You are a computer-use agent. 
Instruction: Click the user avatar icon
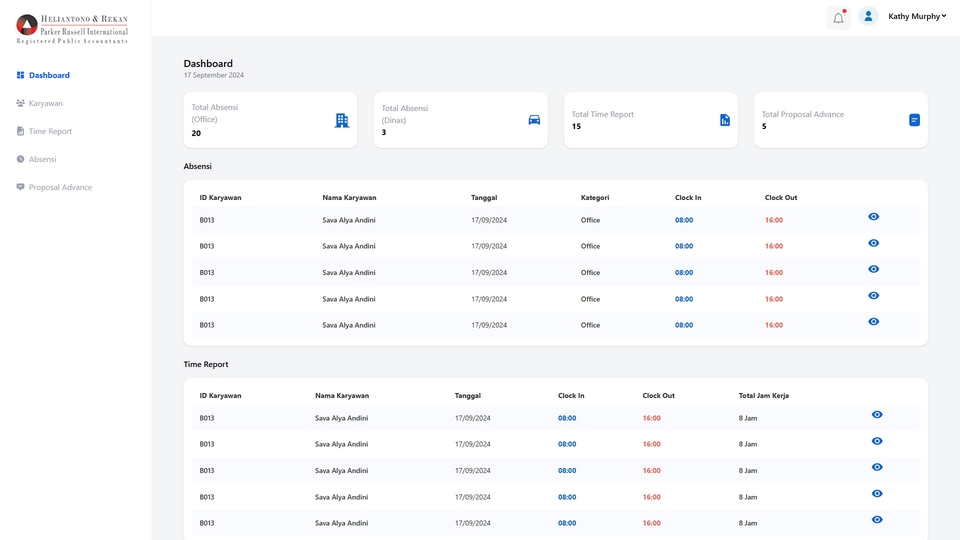tap(868, 16)
